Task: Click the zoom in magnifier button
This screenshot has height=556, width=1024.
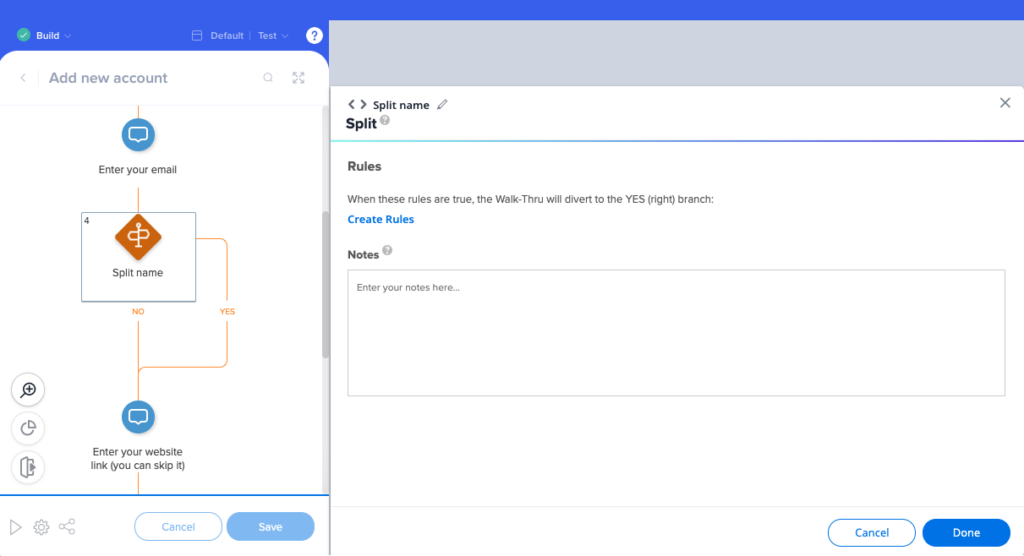Action: coord(28,390)
